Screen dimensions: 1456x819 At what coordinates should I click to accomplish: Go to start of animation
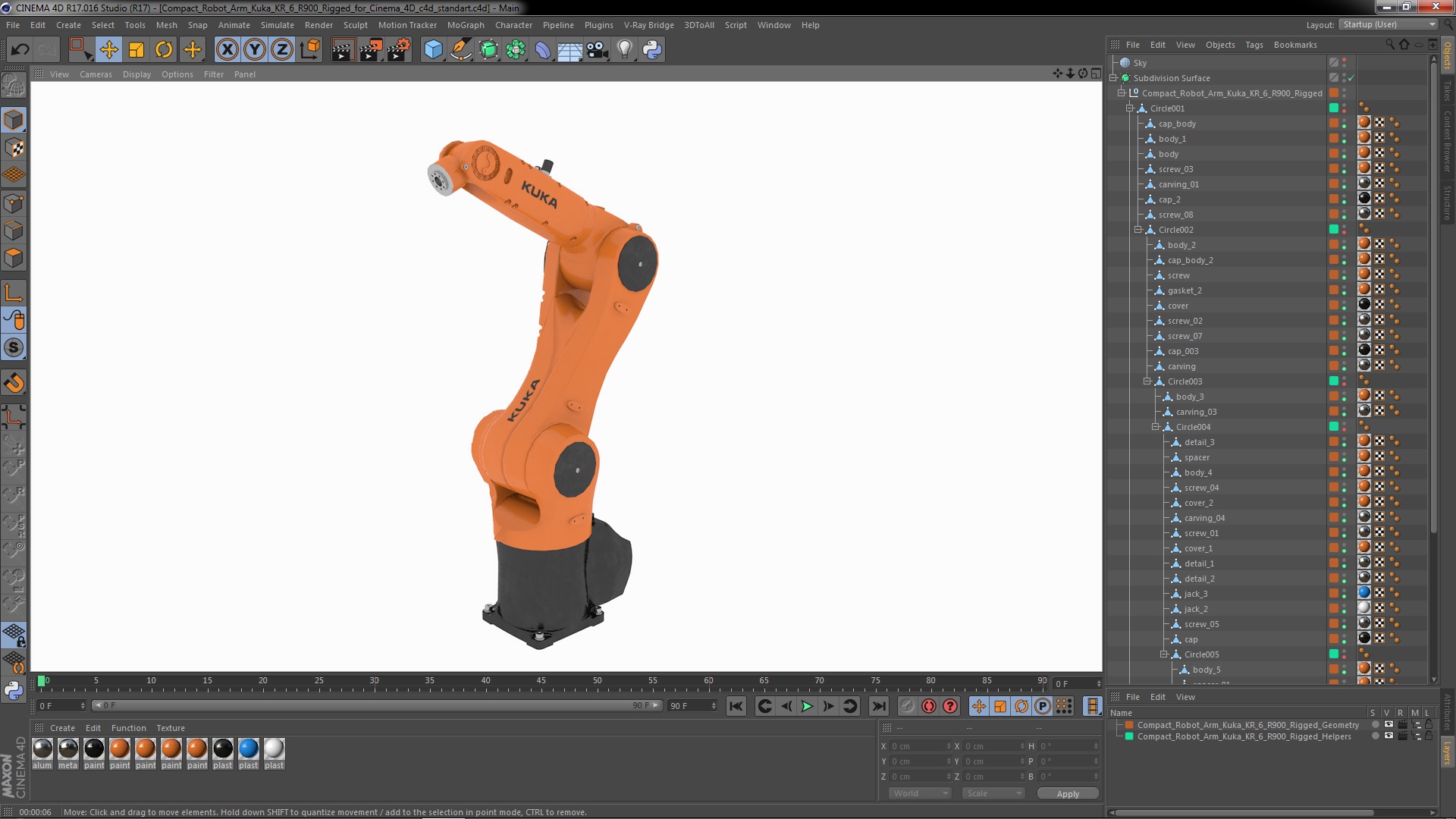click(736, 706)
